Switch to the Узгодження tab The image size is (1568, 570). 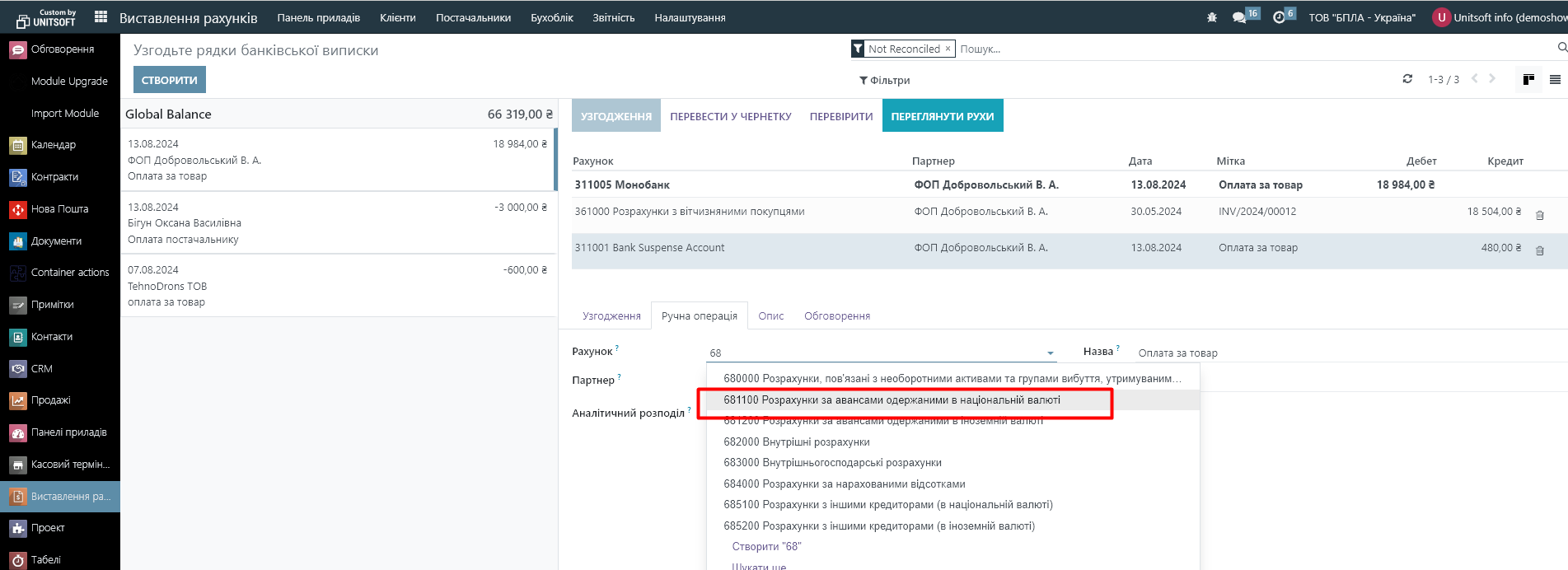[x=611, y=316]
